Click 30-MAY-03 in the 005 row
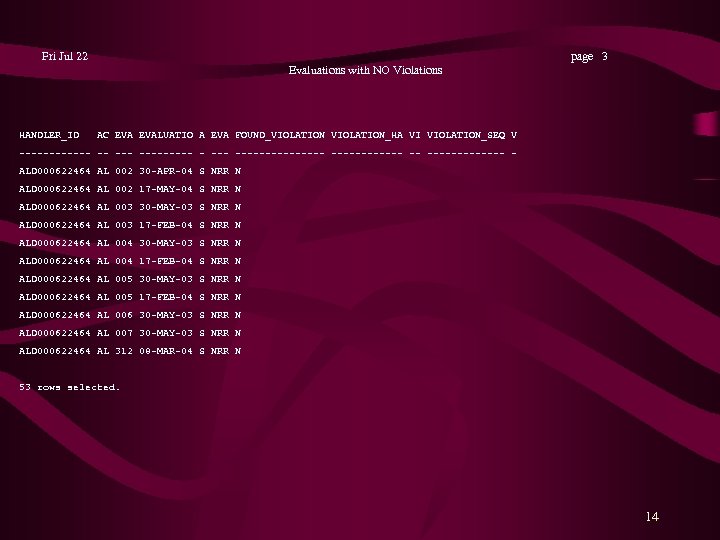This screenshot has width=720, height=540. pyautogui.click(x=166, y=279)
